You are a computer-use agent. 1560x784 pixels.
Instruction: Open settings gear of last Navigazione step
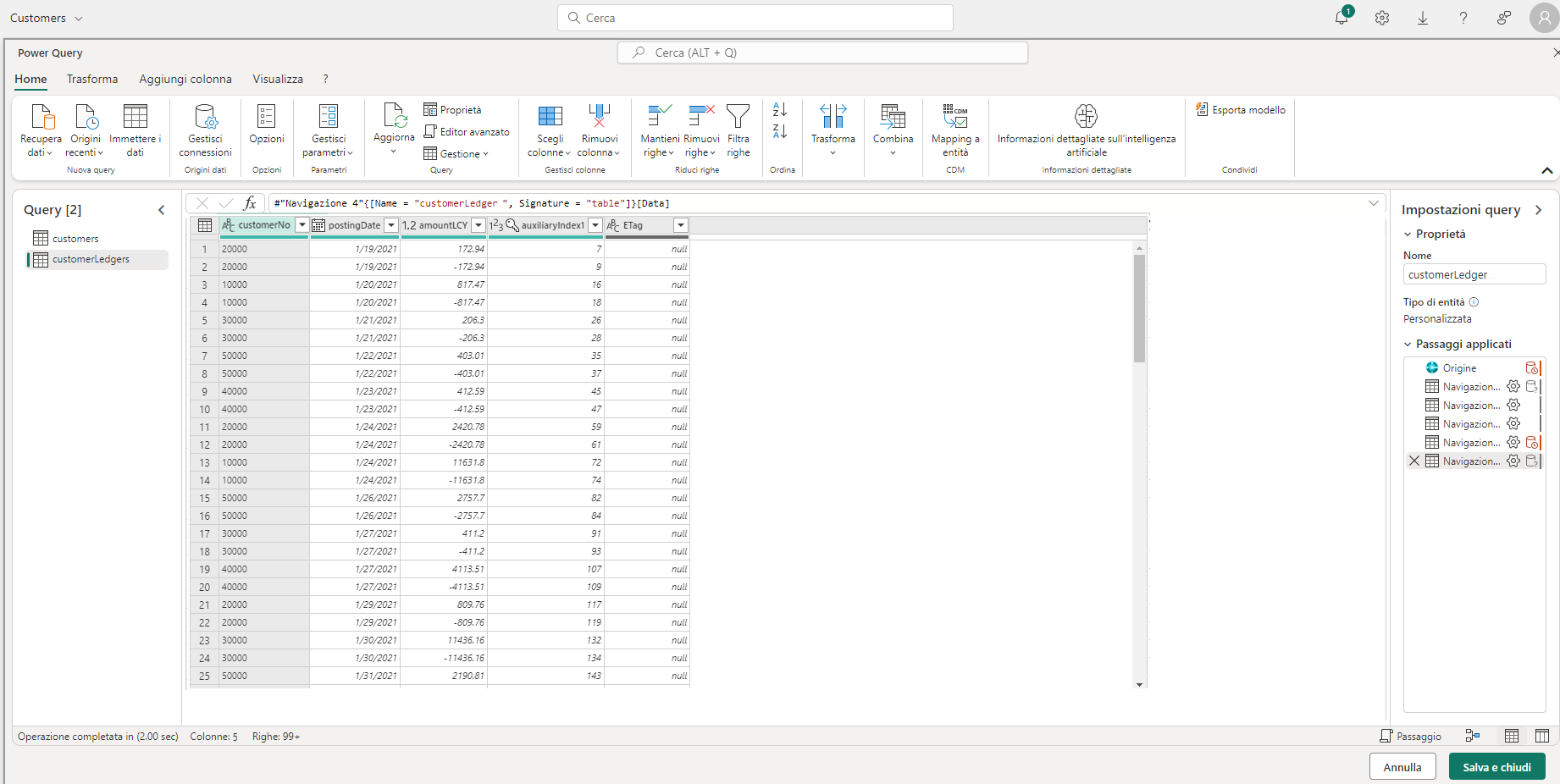click(1513, 461)
